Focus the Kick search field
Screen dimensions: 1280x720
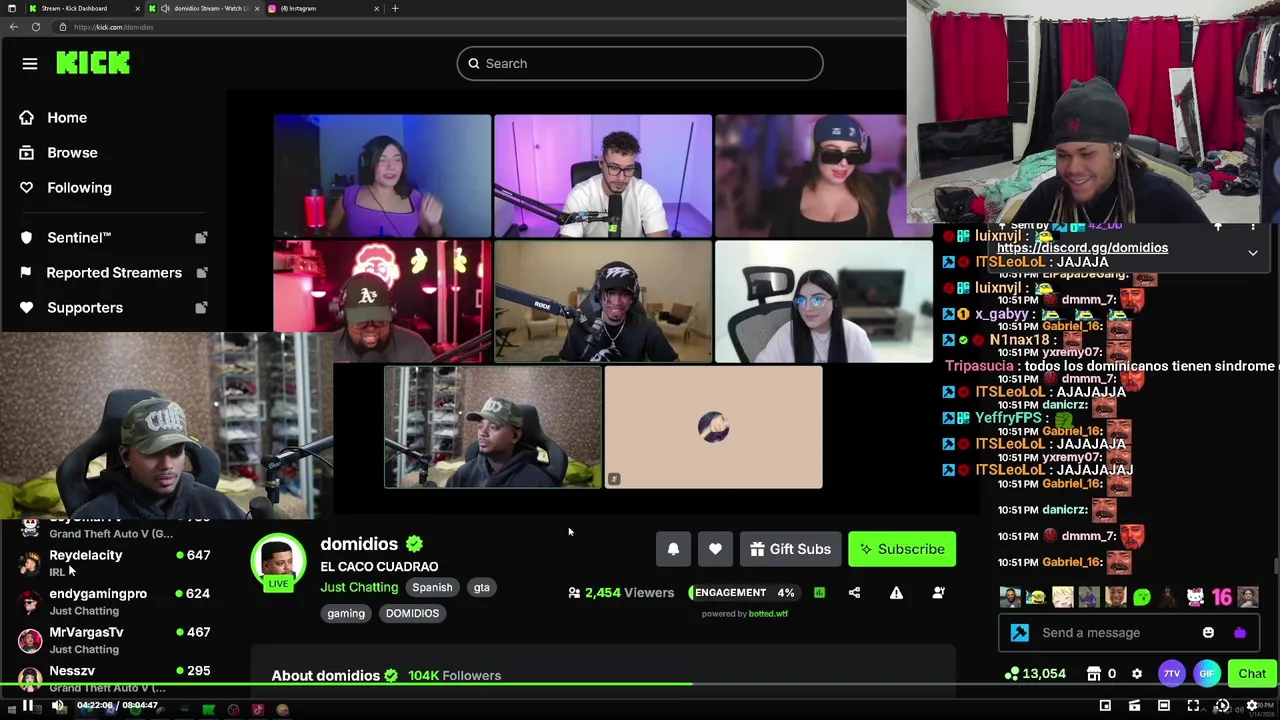tap(640, 64)
